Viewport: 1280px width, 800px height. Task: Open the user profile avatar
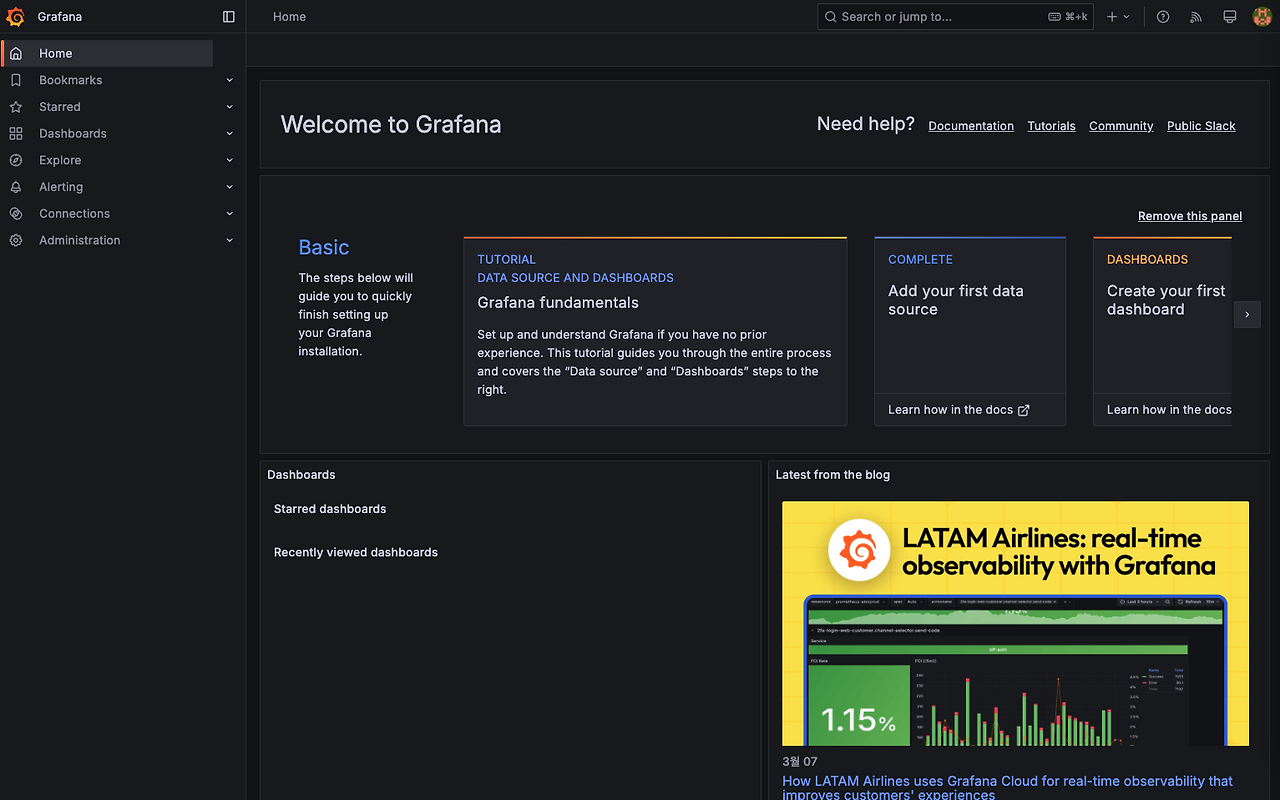[1262, 17]
